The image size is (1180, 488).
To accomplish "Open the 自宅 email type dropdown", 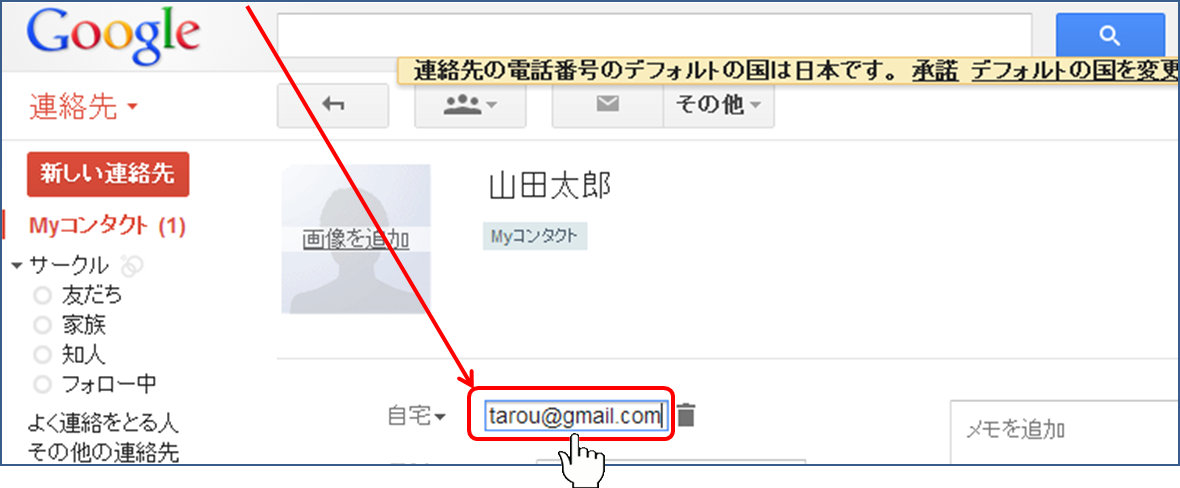I will click(x=416, y=417).
